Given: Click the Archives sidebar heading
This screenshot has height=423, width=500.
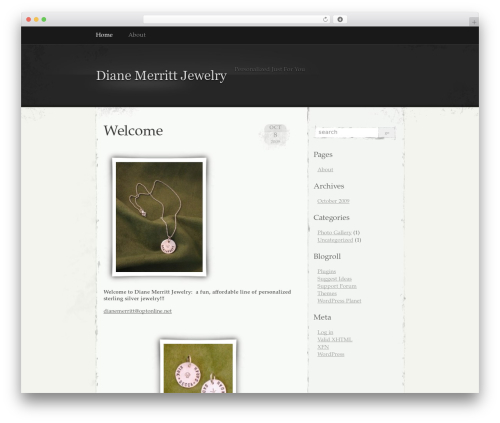Looking at the screenshot, I should point(329,186).
